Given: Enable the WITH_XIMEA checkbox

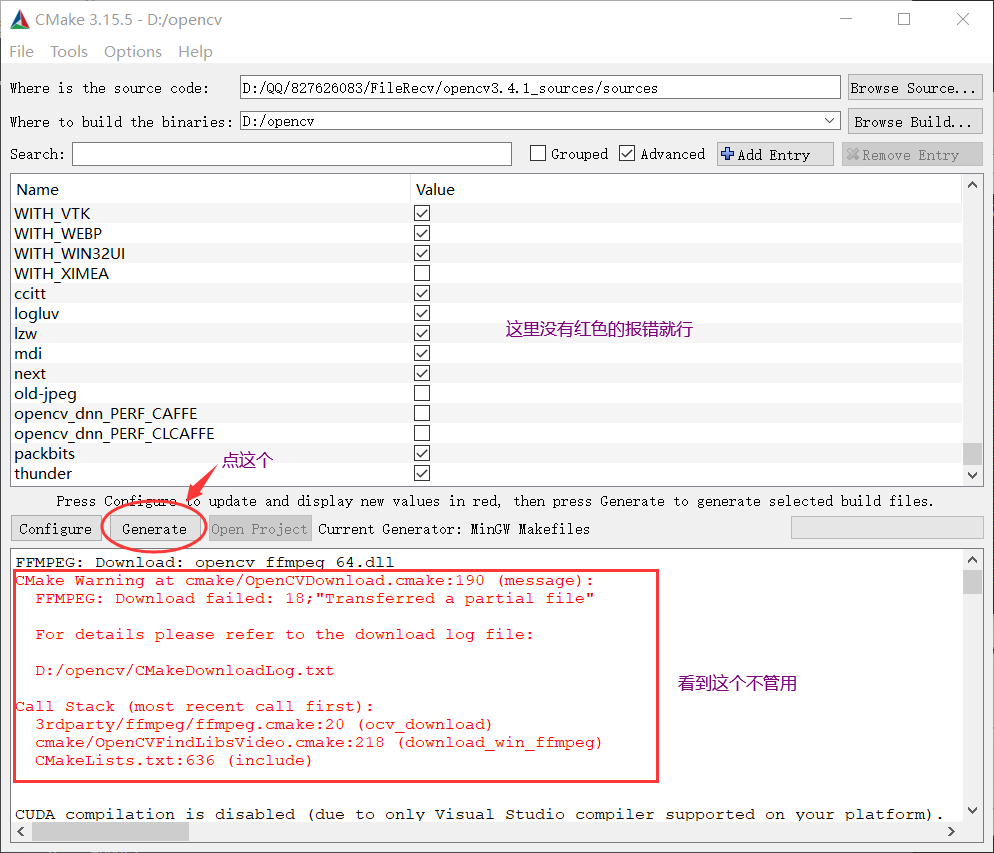Looking at the screenshot, I should 422,273.
